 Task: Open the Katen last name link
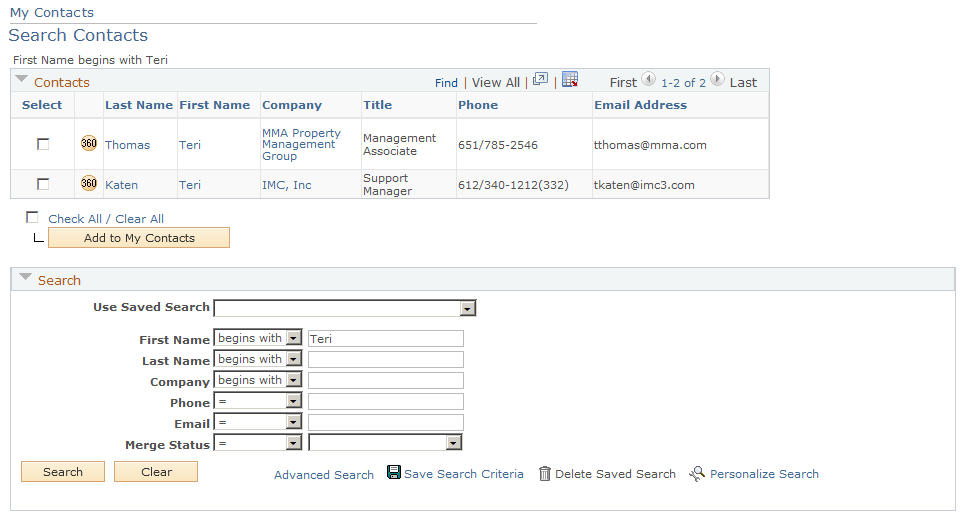(121, 185)
